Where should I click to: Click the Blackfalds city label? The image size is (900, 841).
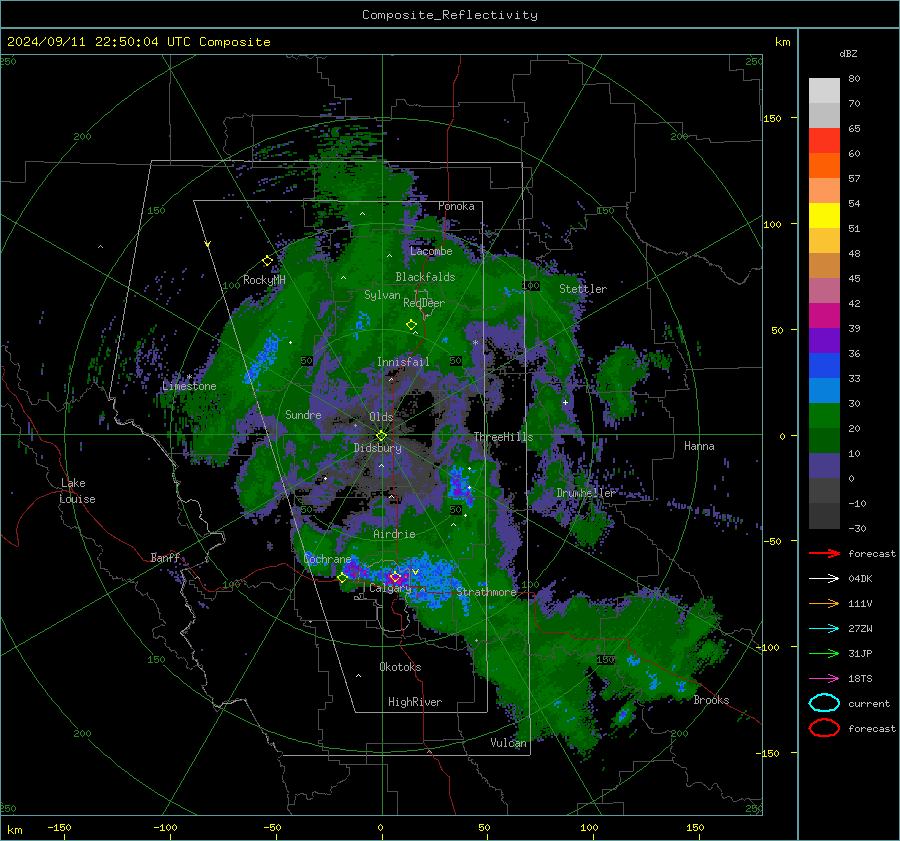(x=425, y=277)
